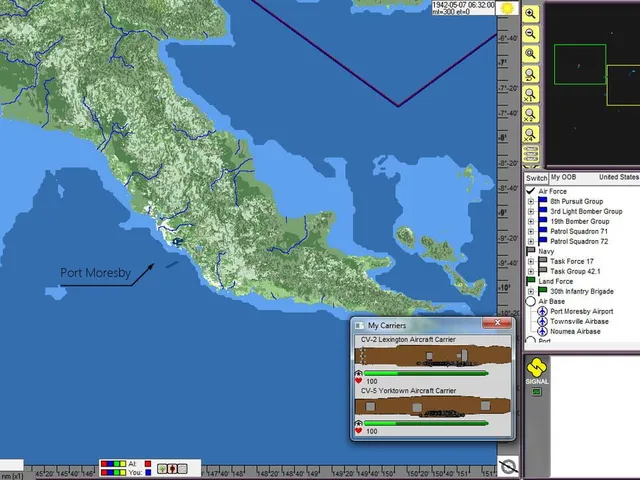Expand the 3rd Light Bomber Group node
Viewport: 640px width, 480px height.
pos(531,211)
